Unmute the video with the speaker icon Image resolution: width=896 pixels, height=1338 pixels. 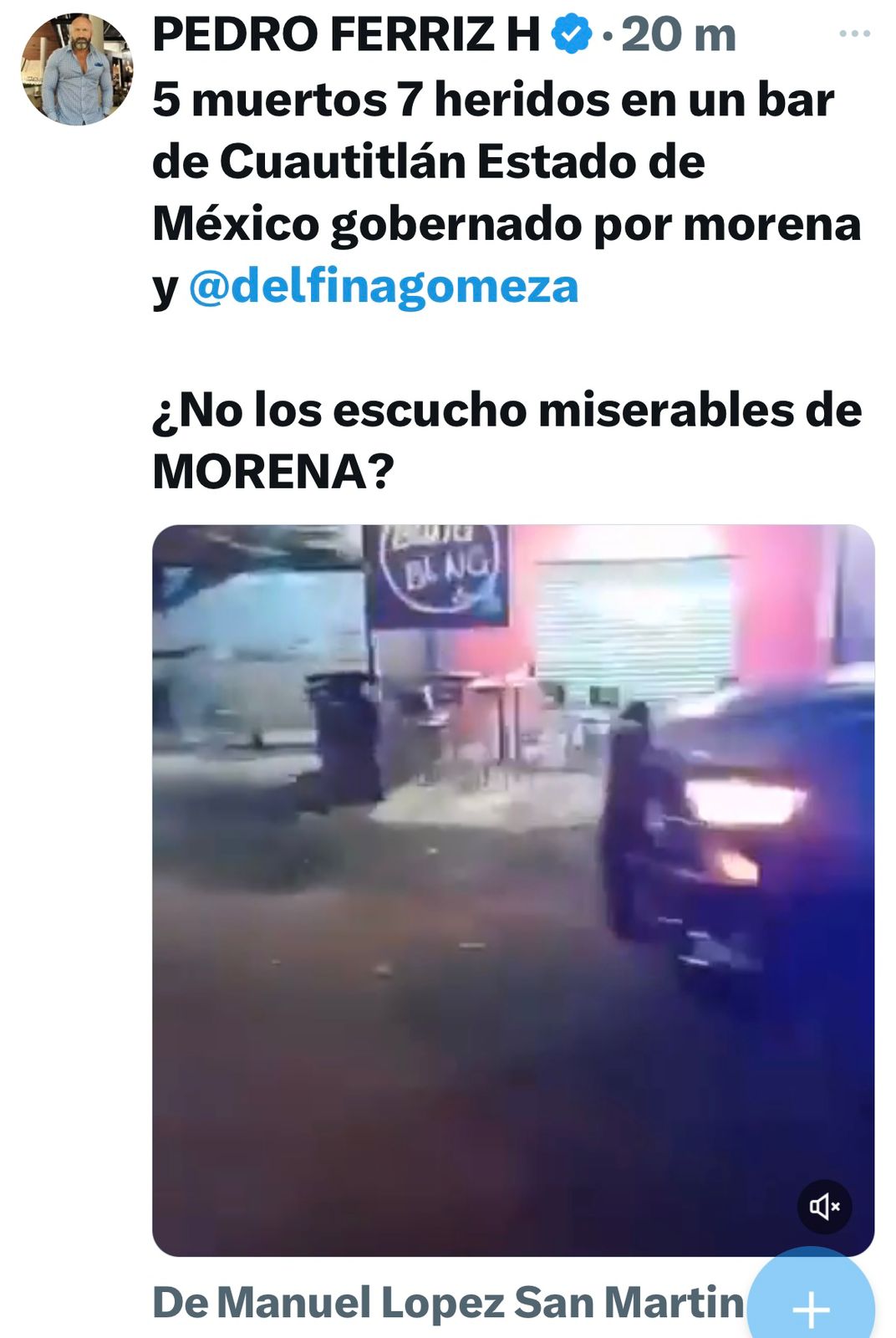(824, 1207)
